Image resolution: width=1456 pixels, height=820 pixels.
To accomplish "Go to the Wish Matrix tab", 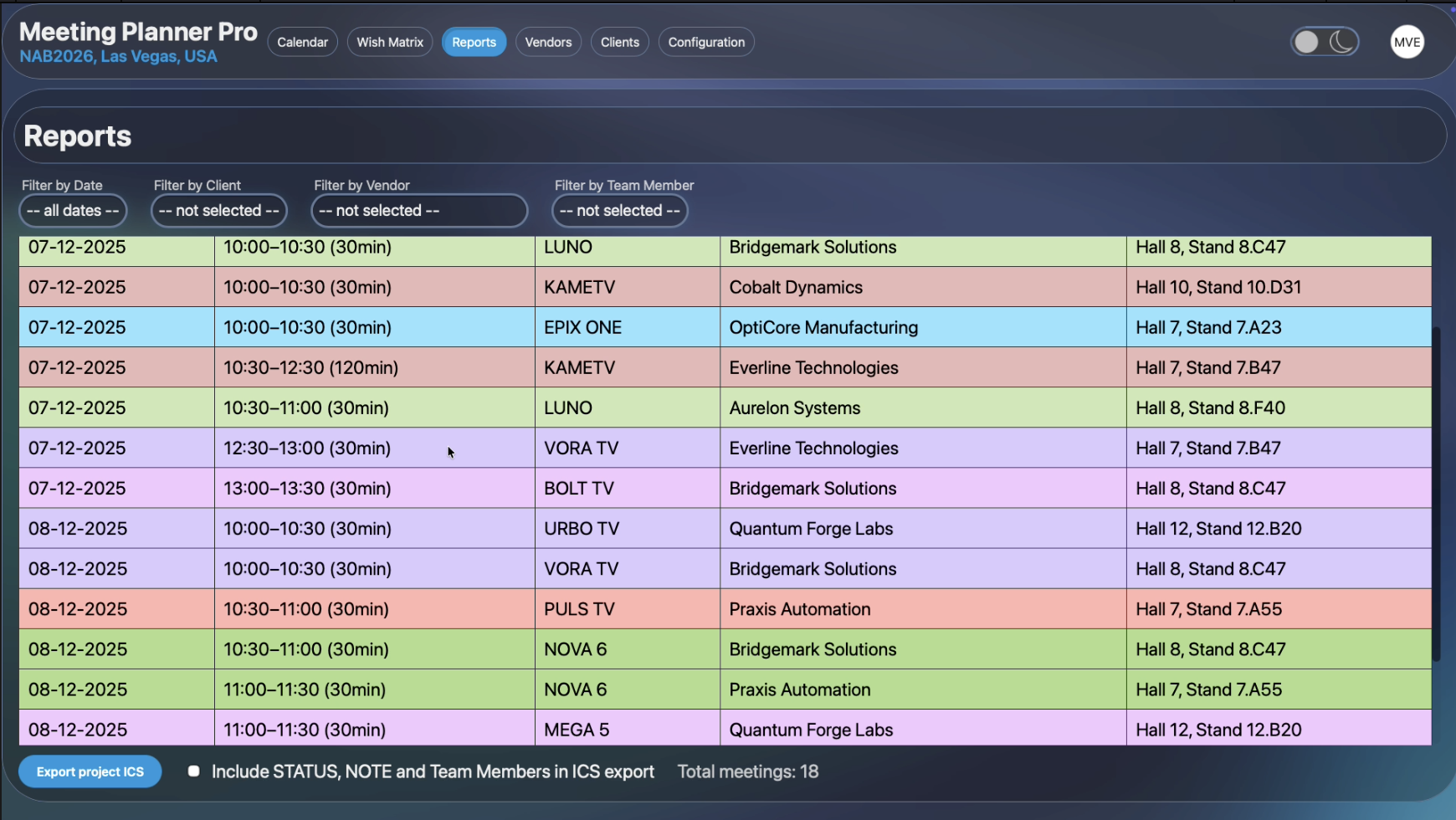I will coord(390,42).
